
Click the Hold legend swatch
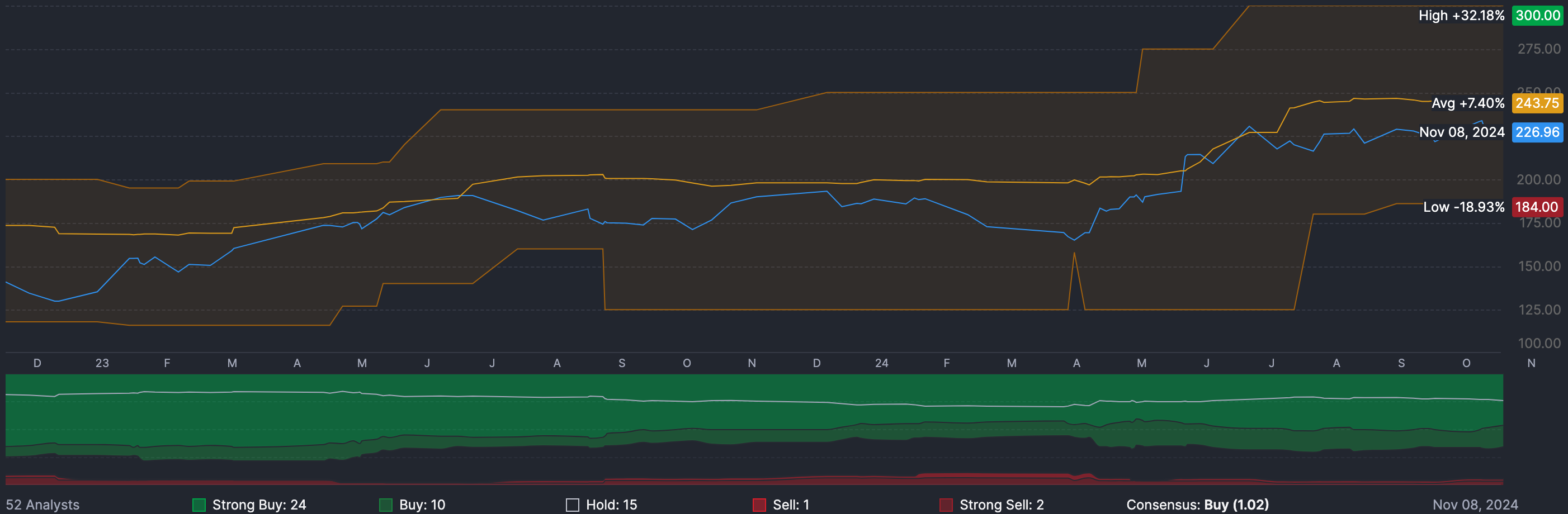(x=572, y=505)
